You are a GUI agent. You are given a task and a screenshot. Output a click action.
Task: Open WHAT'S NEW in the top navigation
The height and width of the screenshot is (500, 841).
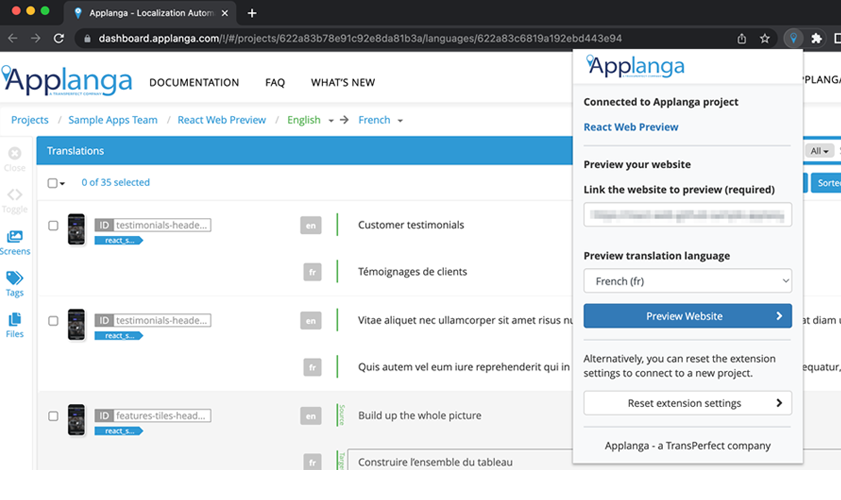coord(343,83)
